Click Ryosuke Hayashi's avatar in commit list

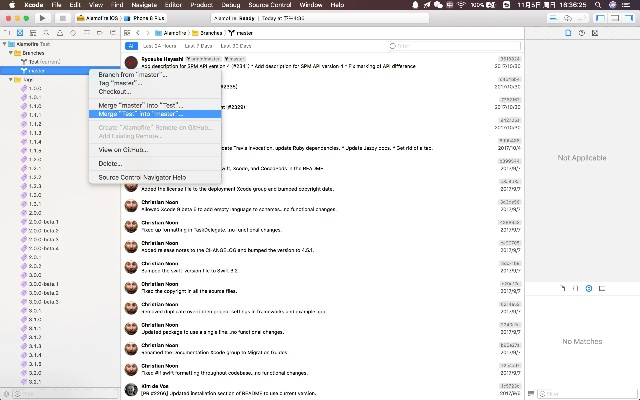[x=131, y=62]
